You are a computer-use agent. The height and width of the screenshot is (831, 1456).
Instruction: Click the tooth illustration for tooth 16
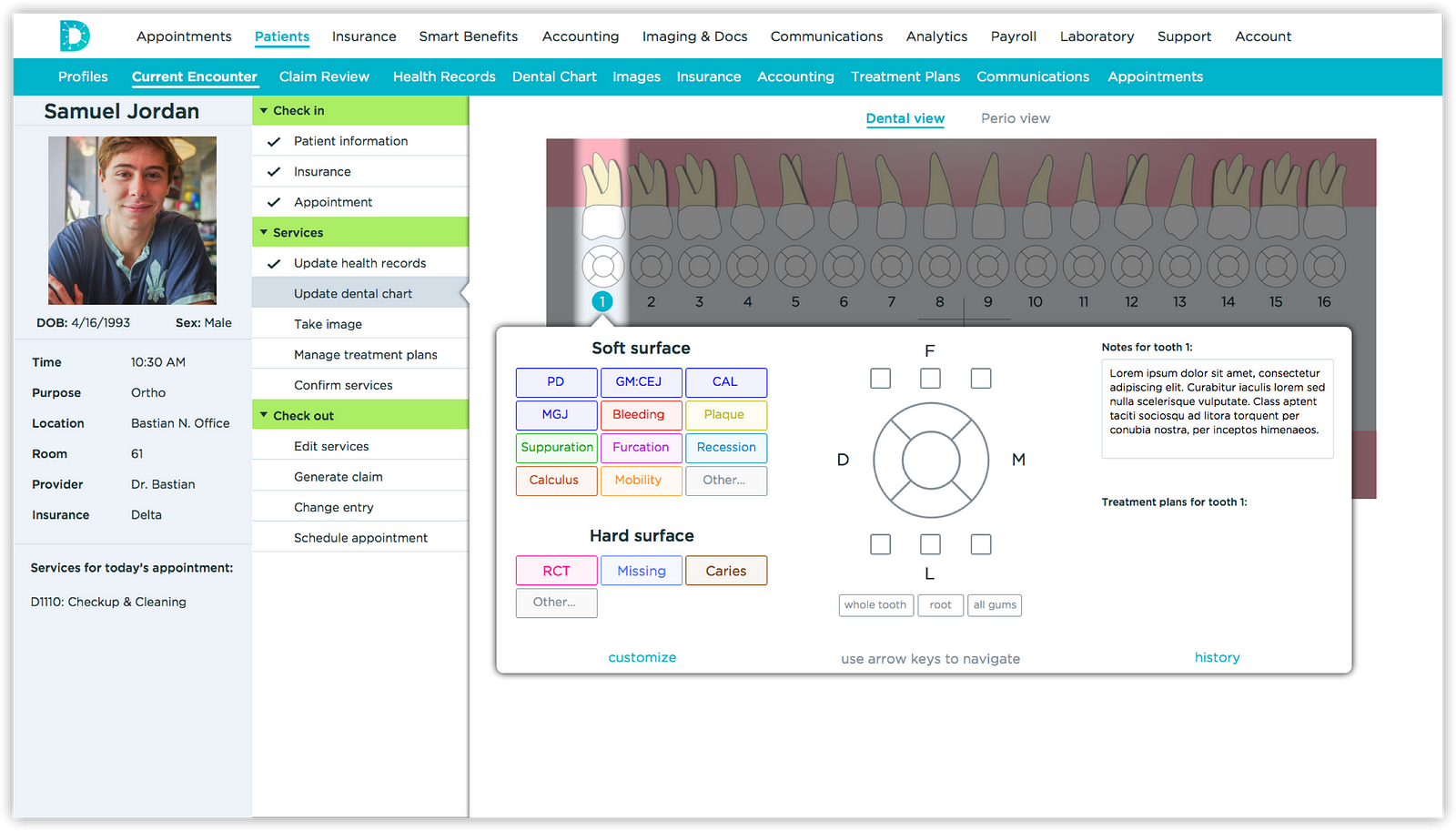(x=1324, y=195)
